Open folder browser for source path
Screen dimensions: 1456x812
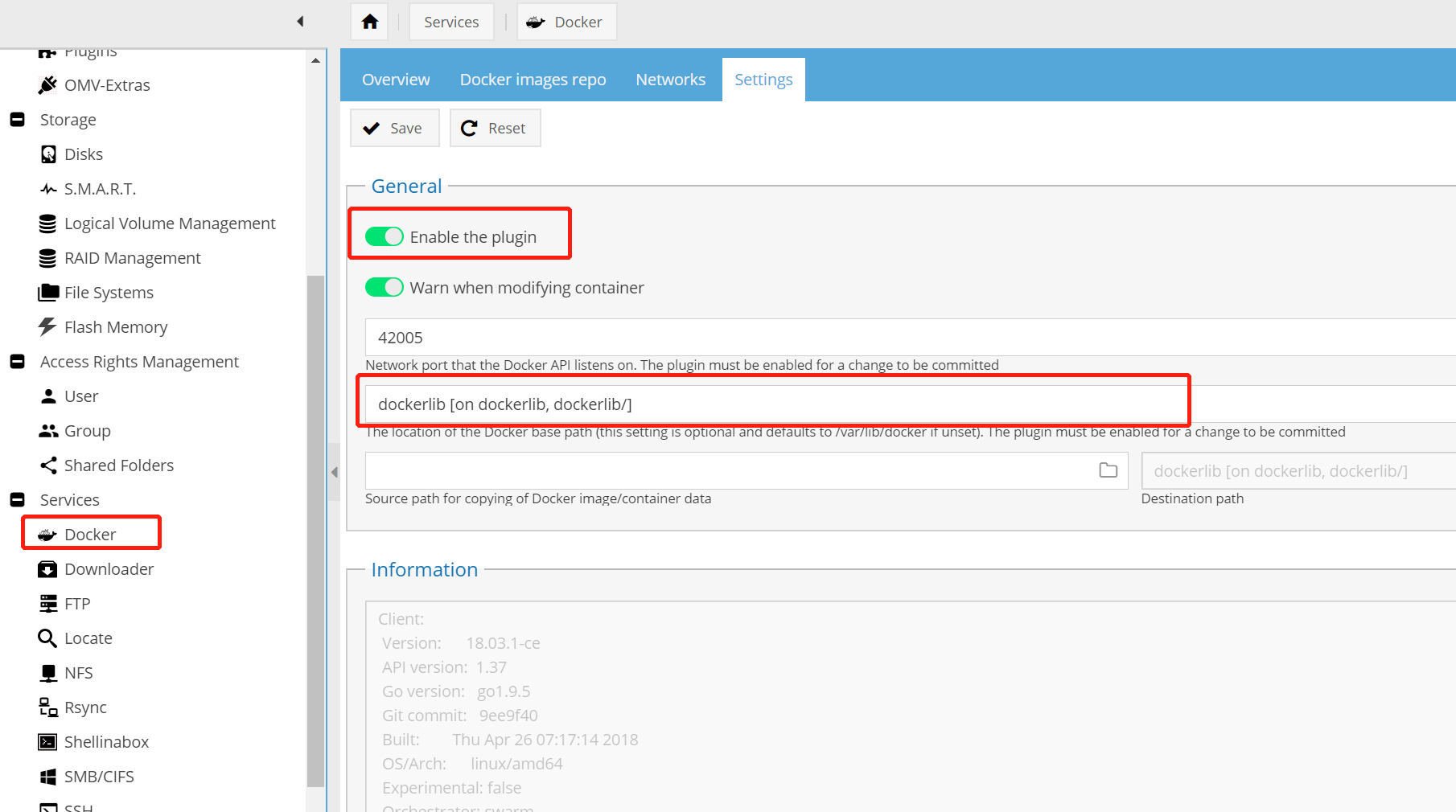click(x=1108, y=470)
